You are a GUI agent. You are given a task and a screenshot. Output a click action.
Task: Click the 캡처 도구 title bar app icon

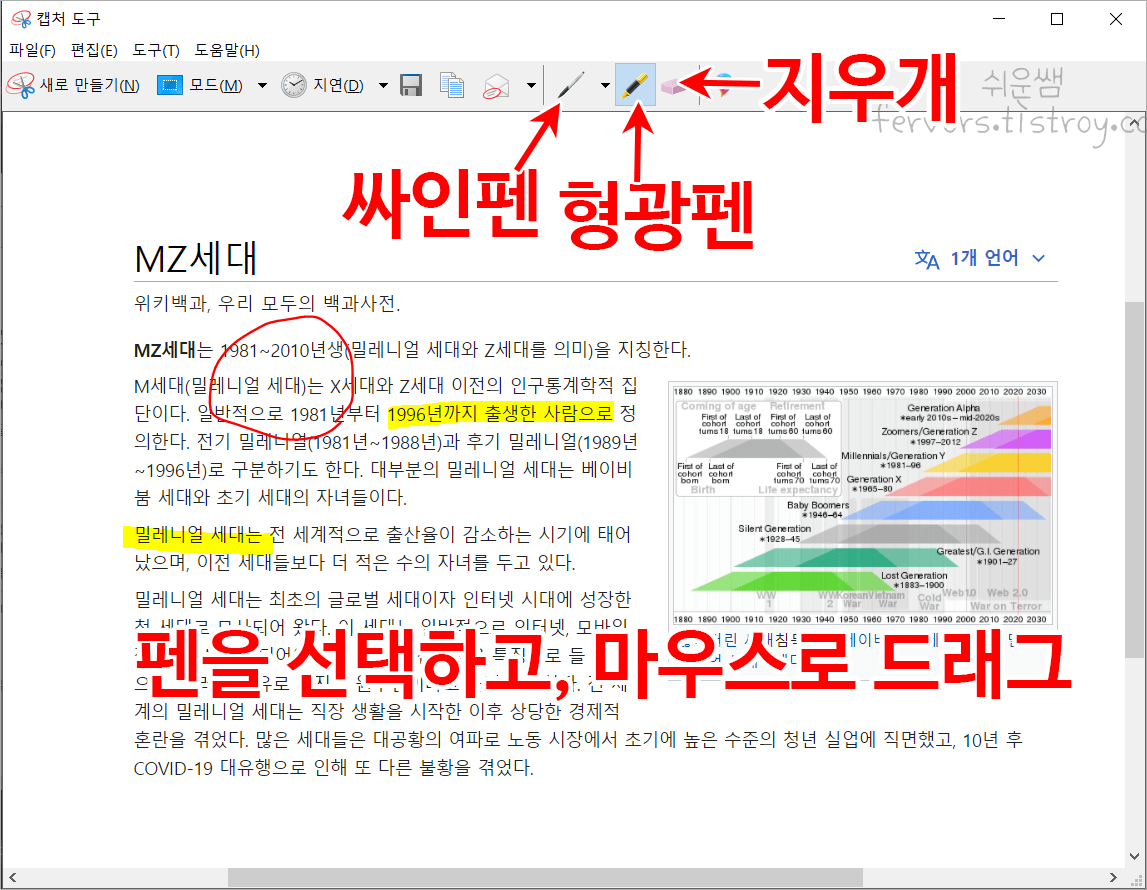21,18
